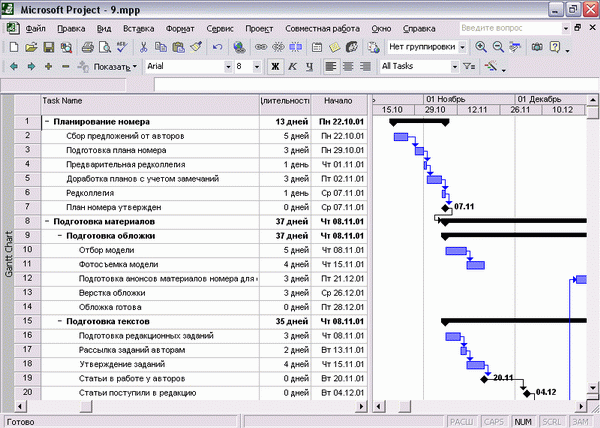This screenshot has height=428, width=600.
Task: Open print preview
Action: tap(104, 47)
